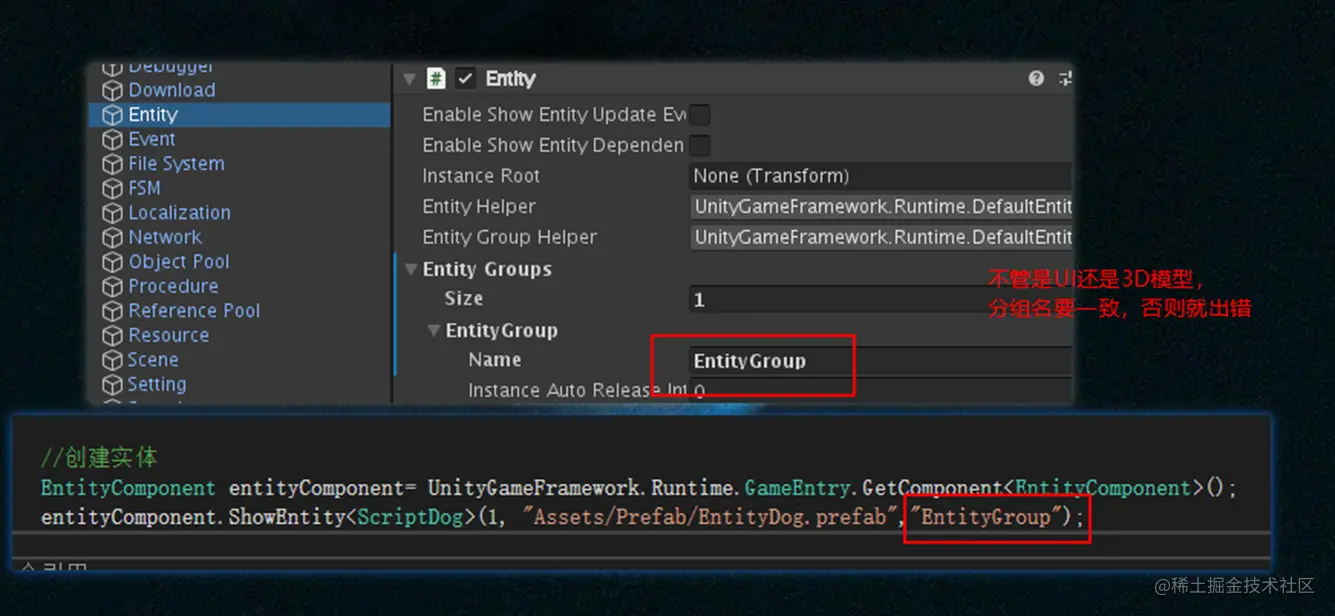Screen dimensions: 1335x616
Task: Click the cube icon beside Resource
Action: coord(113,336)
